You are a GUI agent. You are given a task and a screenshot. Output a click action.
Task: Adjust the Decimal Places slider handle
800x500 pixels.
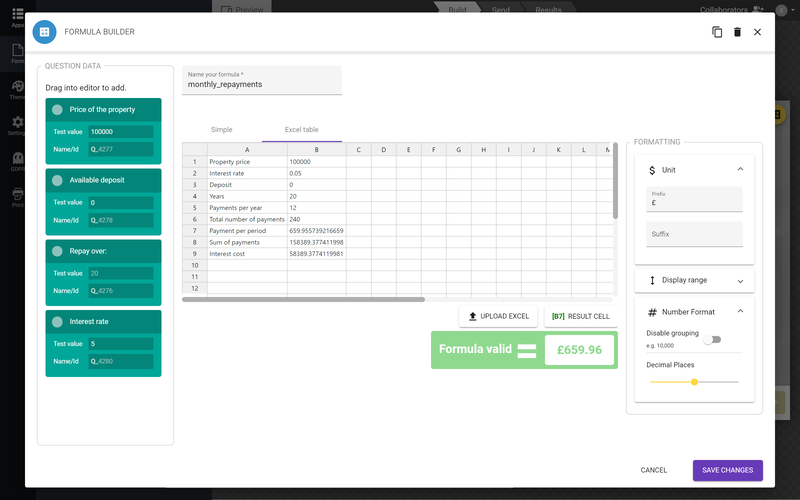(694, 382)
